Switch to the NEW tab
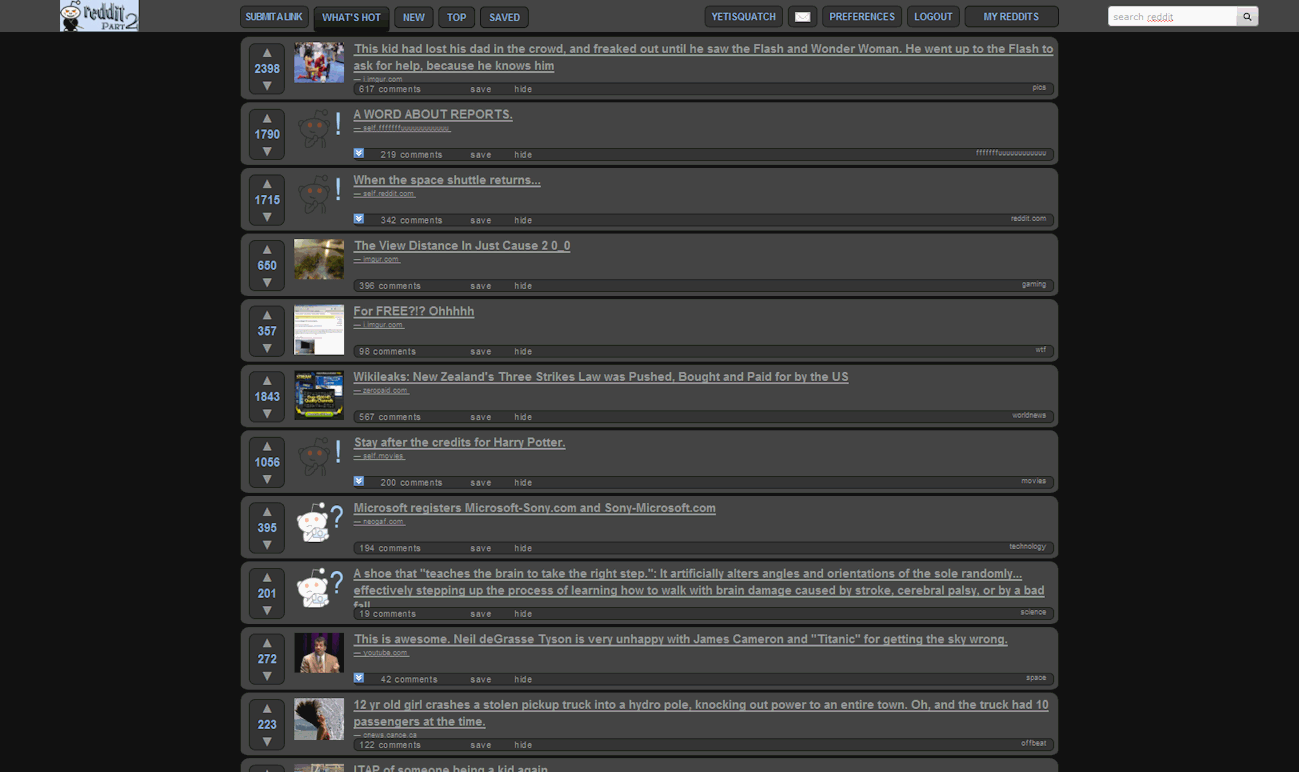 tap(414, 17)
